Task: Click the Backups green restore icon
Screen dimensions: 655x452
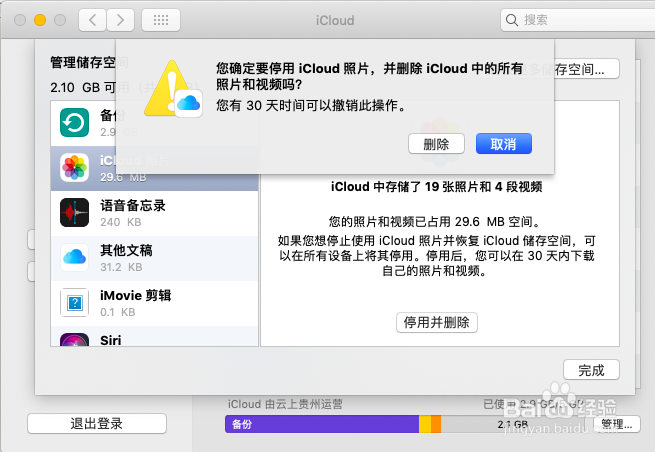Action: click(x=74, y=122)
